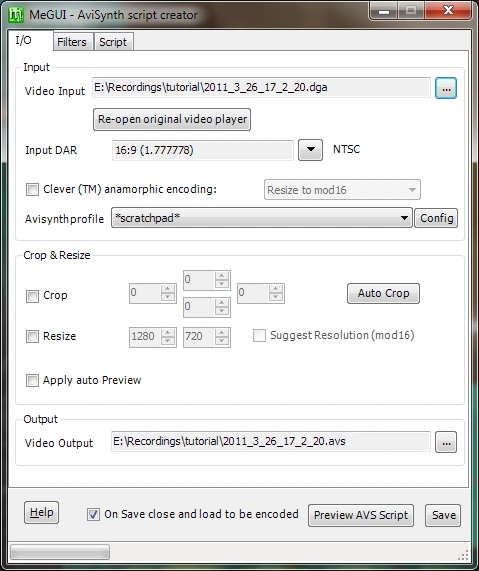Screen dimensions: 479x571
Task: Open the Resize to mod16 combo box
Action: 342,189
